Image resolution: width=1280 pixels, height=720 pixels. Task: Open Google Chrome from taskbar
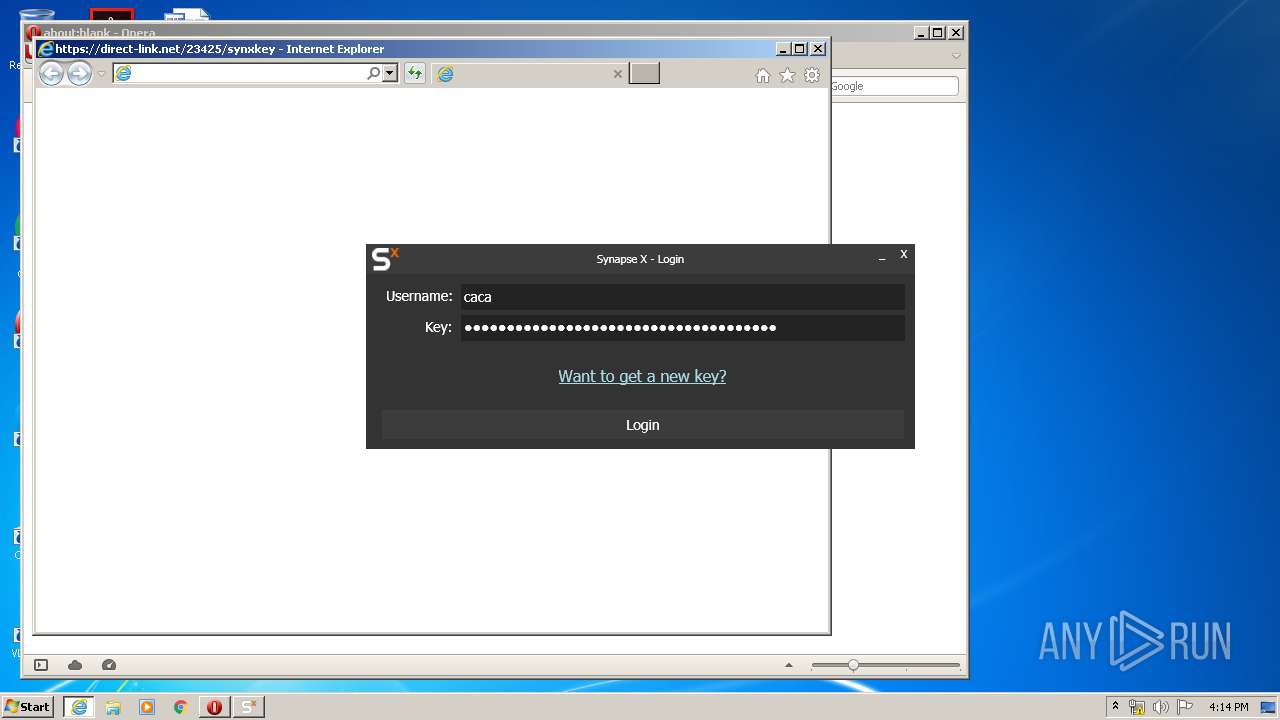tap(181, 707)
